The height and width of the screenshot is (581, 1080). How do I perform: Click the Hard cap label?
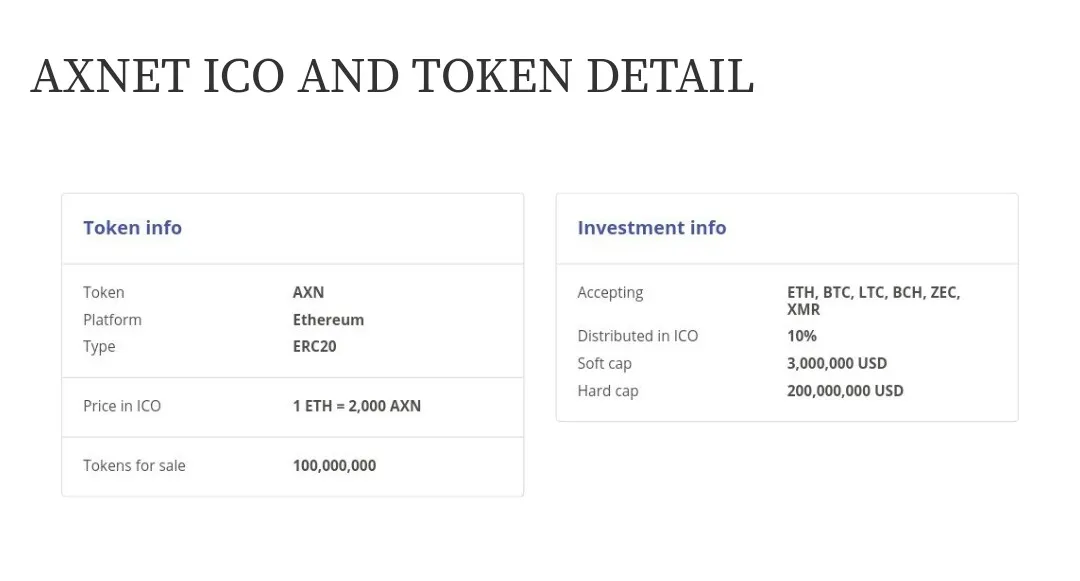608,392
